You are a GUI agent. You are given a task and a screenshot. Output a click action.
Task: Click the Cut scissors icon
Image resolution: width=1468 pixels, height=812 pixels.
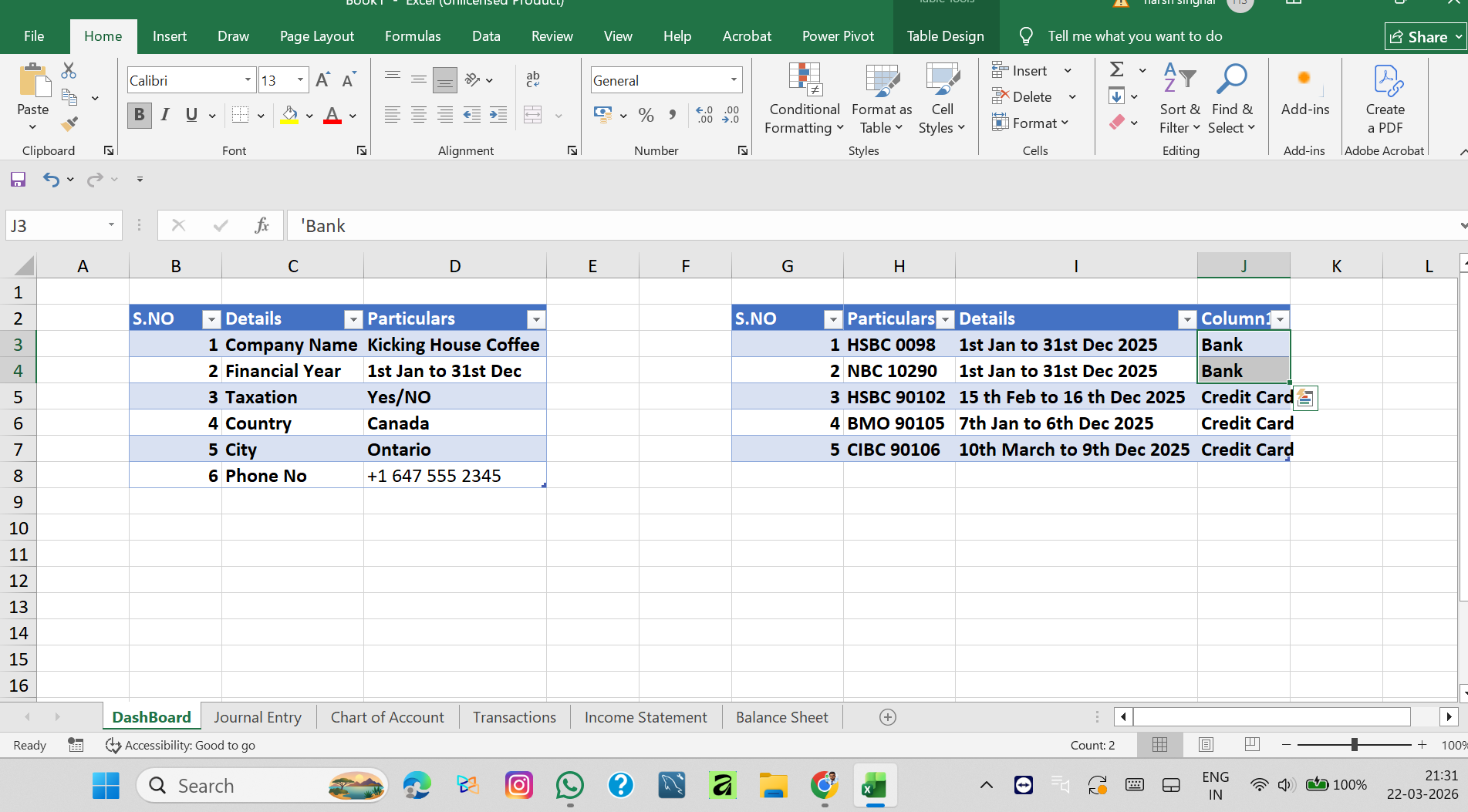pyautogui.click(x=69, y=71)
